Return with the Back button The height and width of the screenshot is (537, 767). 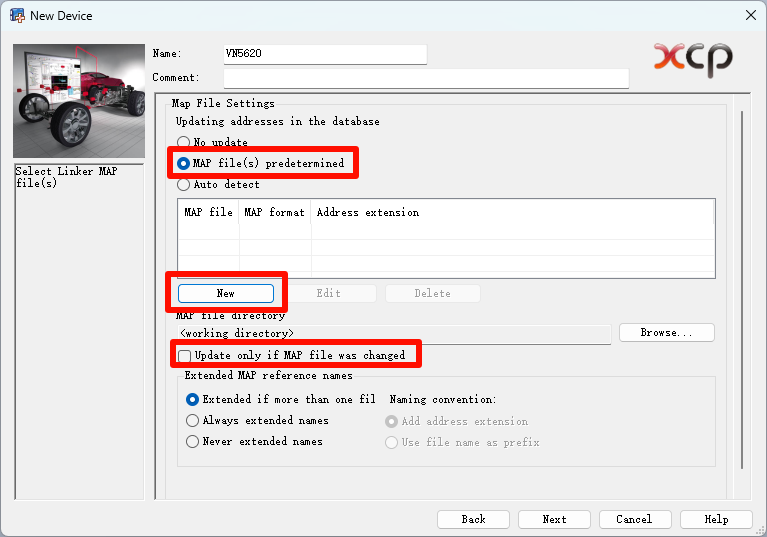474,519
